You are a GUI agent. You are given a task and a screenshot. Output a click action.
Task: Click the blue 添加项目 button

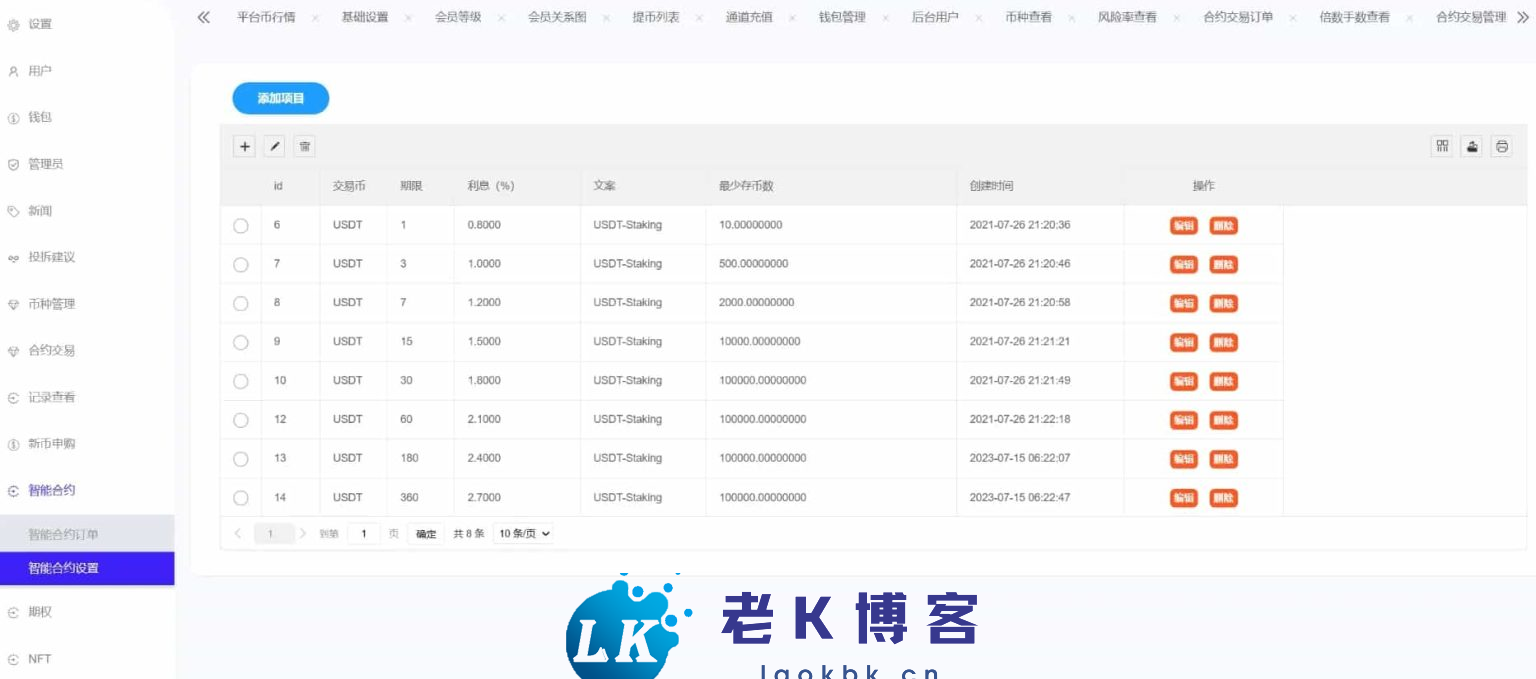point(281,98)
